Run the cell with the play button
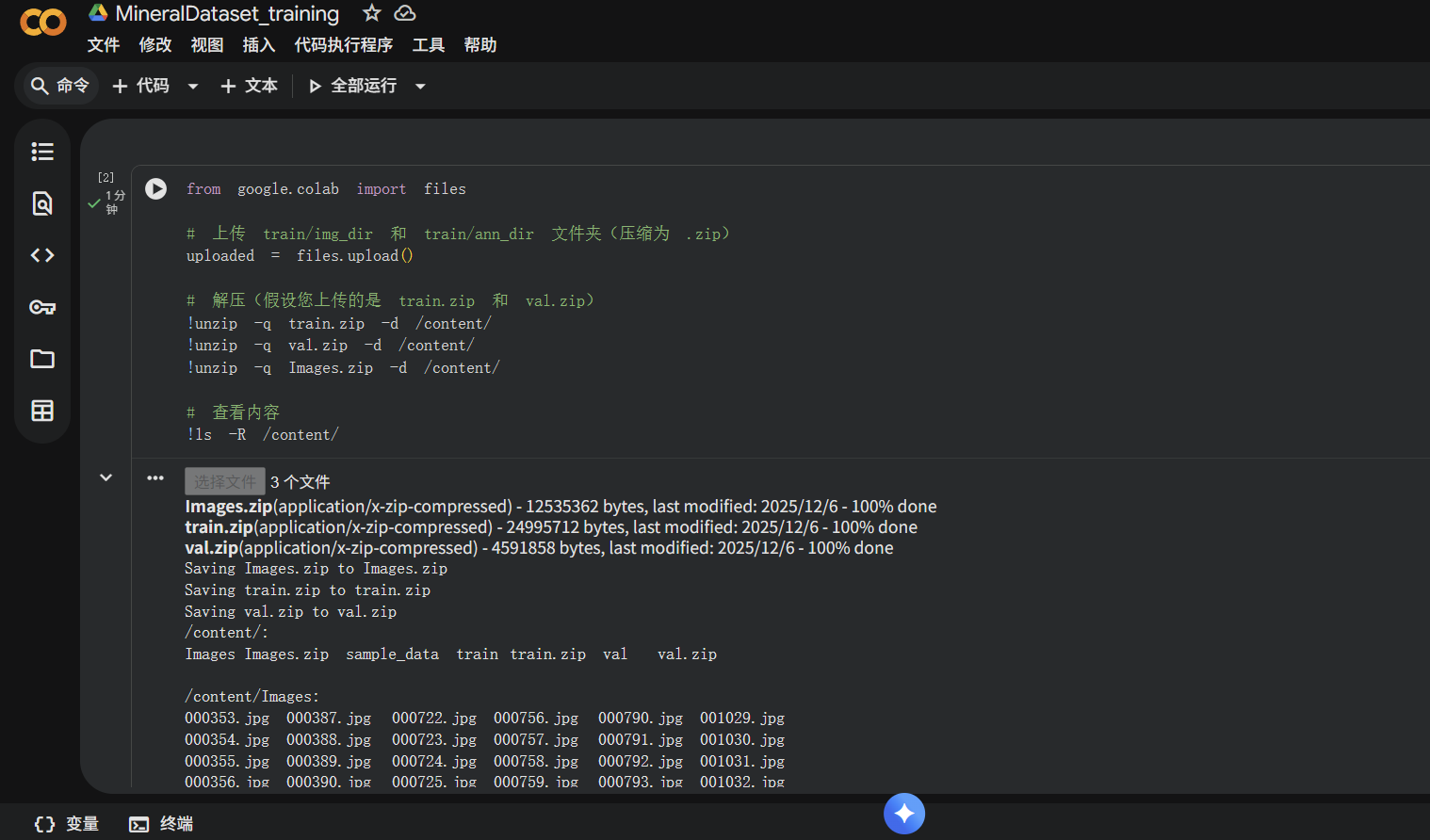The width and height of the screenshot is (1430, 840). pos(156,189)
